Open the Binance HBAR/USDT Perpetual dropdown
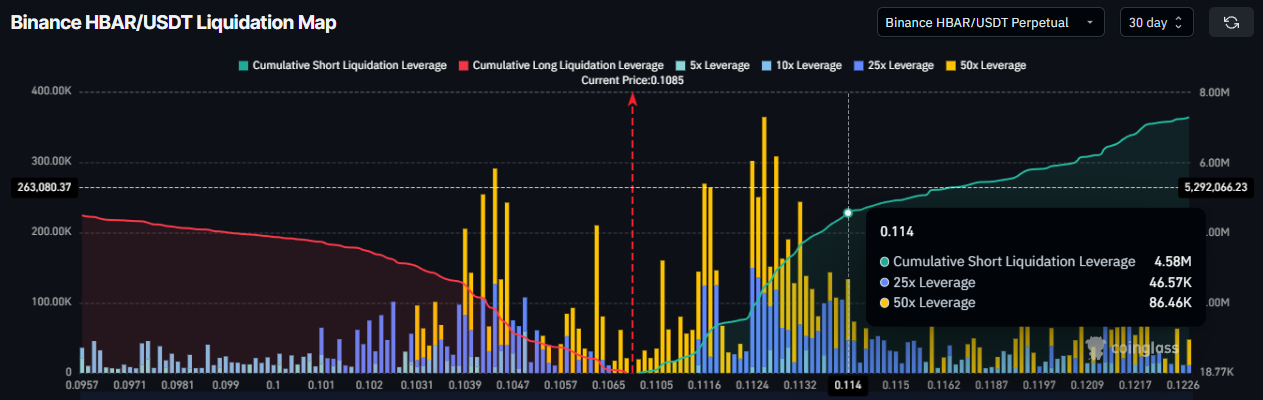Viewport: 1263px width, 400px height. pyautogui.click(x=990, y=22)
